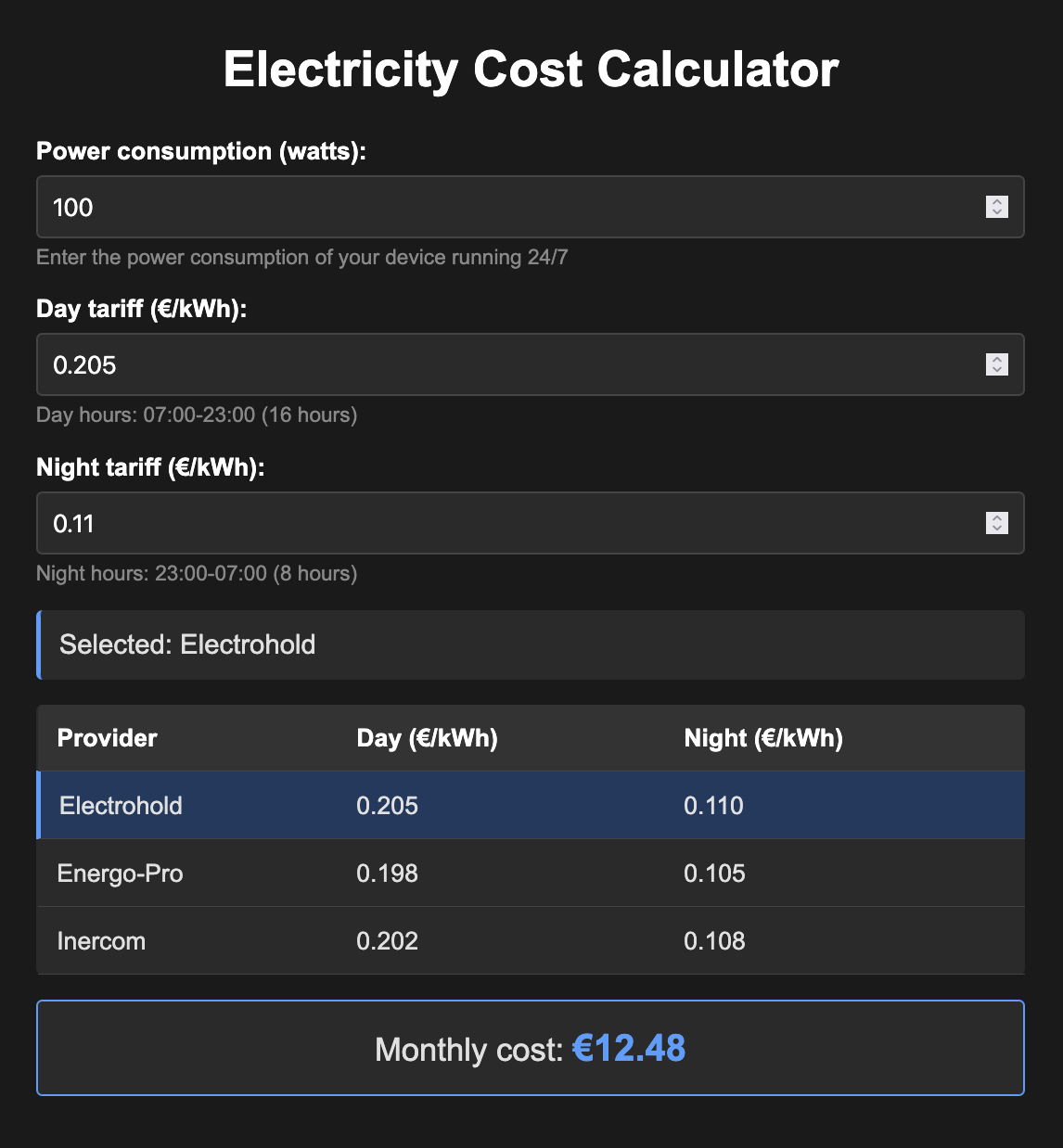This screenshot has height=1148, width=1063.
Task: Click the Selected: Electrohold banner
Action: pos(531,644)
